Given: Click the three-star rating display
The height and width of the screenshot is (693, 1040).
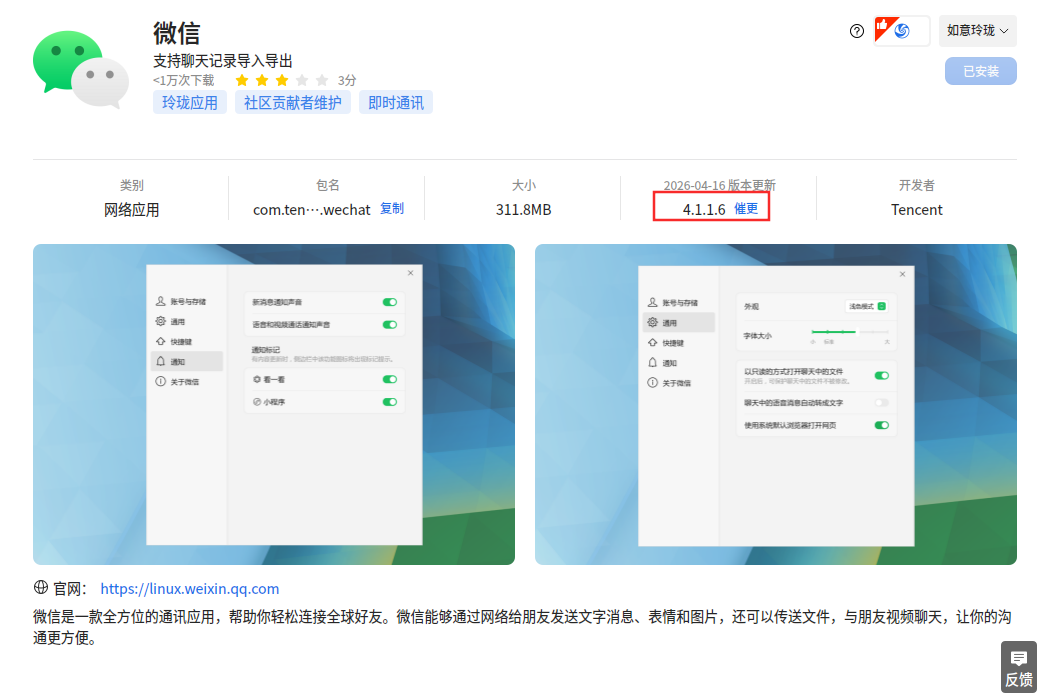Looking at the screenshot, I should (282, 80).
